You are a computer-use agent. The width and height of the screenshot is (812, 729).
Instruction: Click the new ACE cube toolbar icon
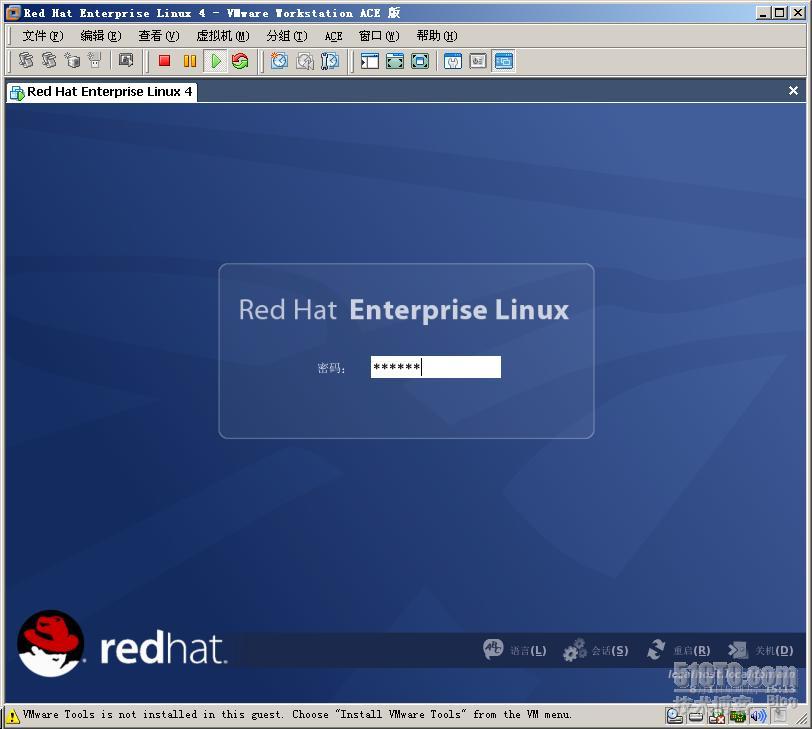coord(72,61)
